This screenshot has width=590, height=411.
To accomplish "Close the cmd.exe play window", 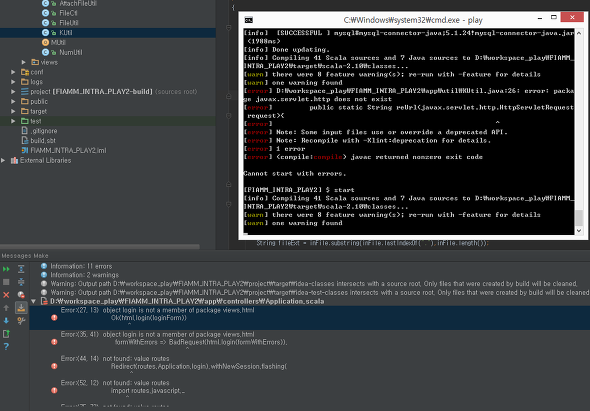I will coord(572,17).
